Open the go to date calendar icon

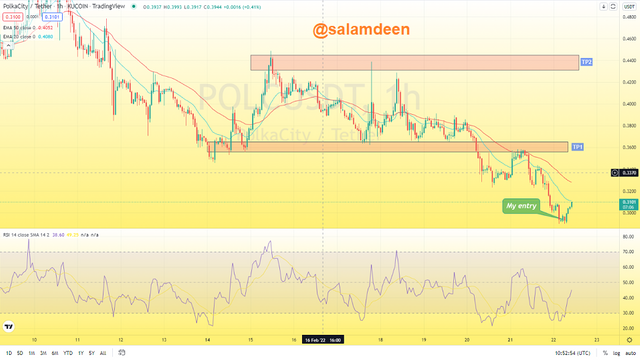[x=122, y=353]
